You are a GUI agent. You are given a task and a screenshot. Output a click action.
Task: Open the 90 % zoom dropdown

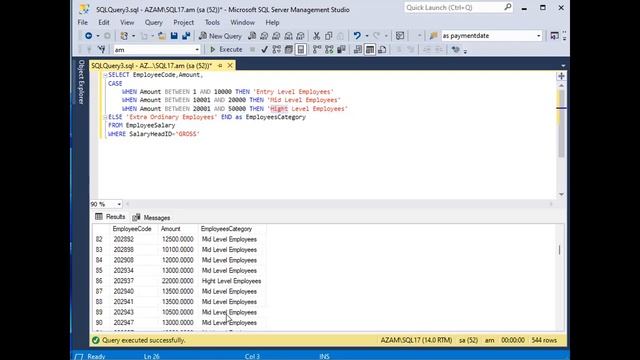119,204
